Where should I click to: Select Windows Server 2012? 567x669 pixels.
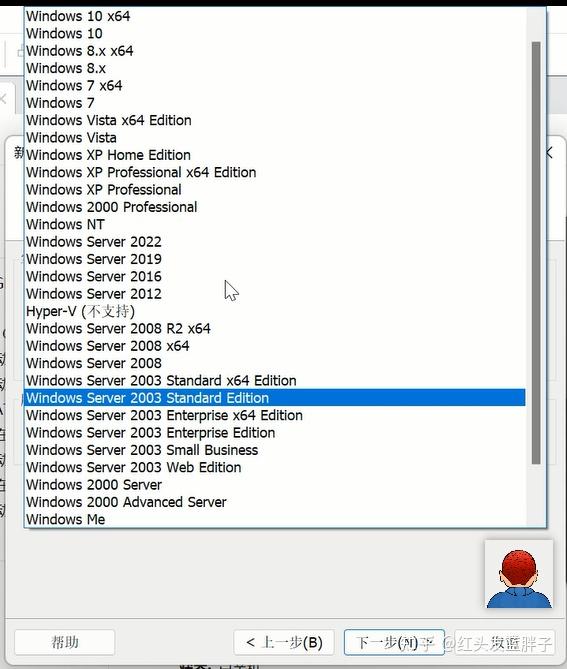(275, 294)
